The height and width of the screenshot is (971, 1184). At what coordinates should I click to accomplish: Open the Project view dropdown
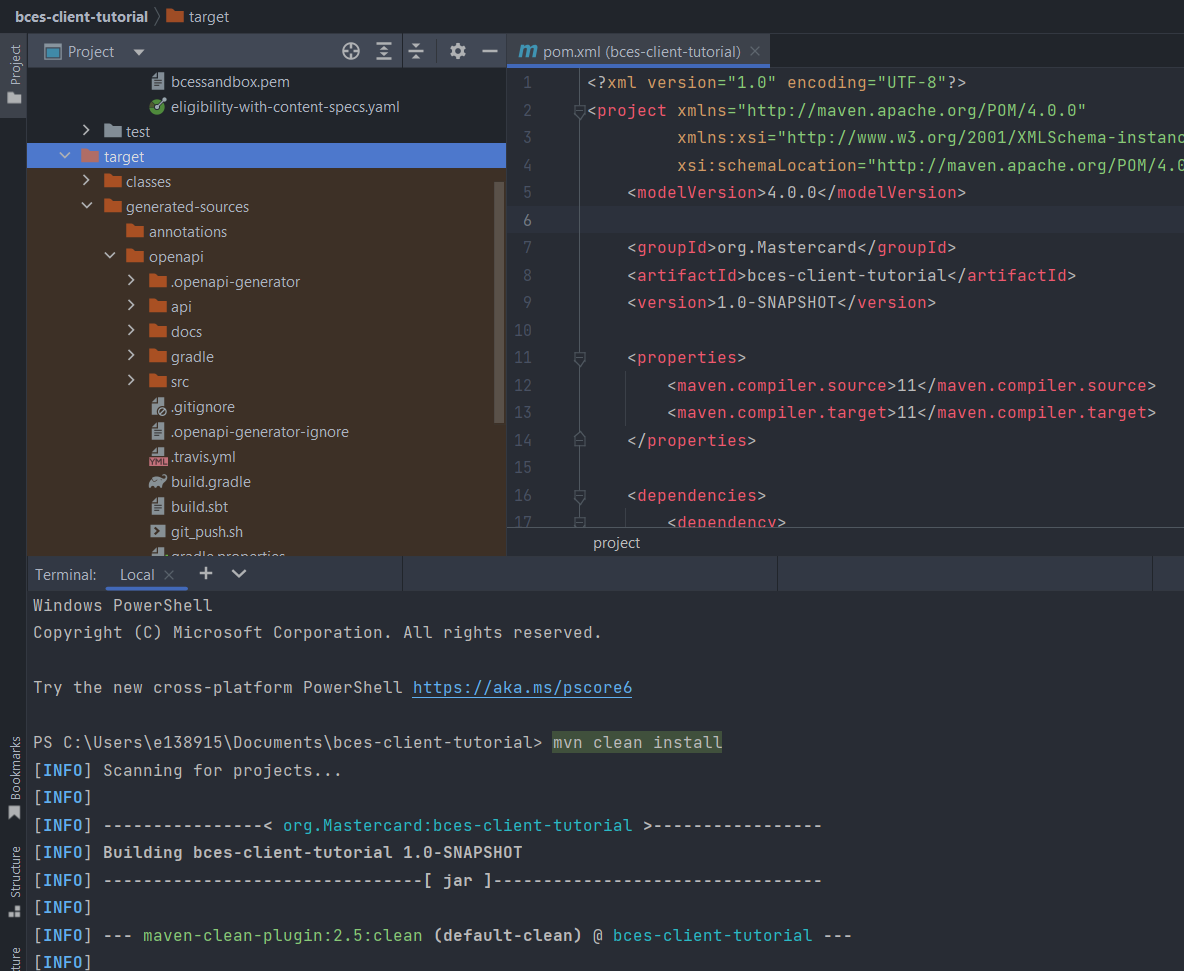[139, 52]
